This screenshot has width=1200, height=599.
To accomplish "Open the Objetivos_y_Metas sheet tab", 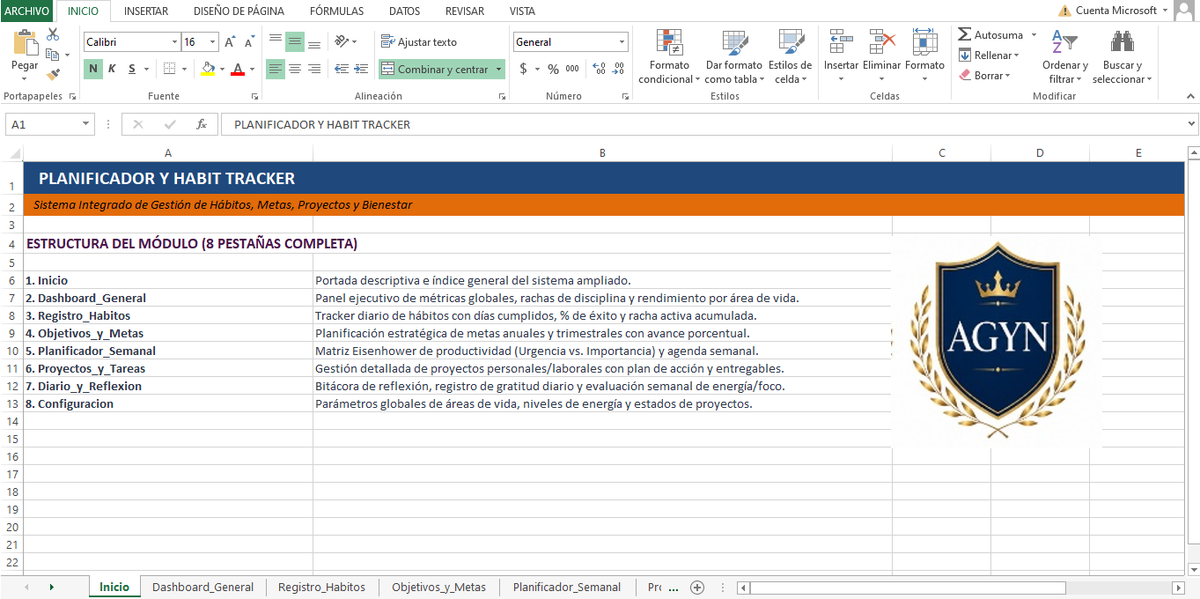I will coord(439,587).
